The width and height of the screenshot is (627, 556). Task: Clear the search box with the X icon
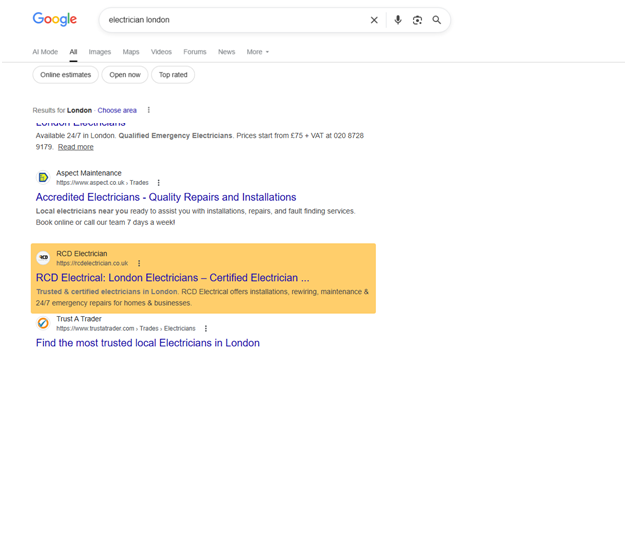374,20
